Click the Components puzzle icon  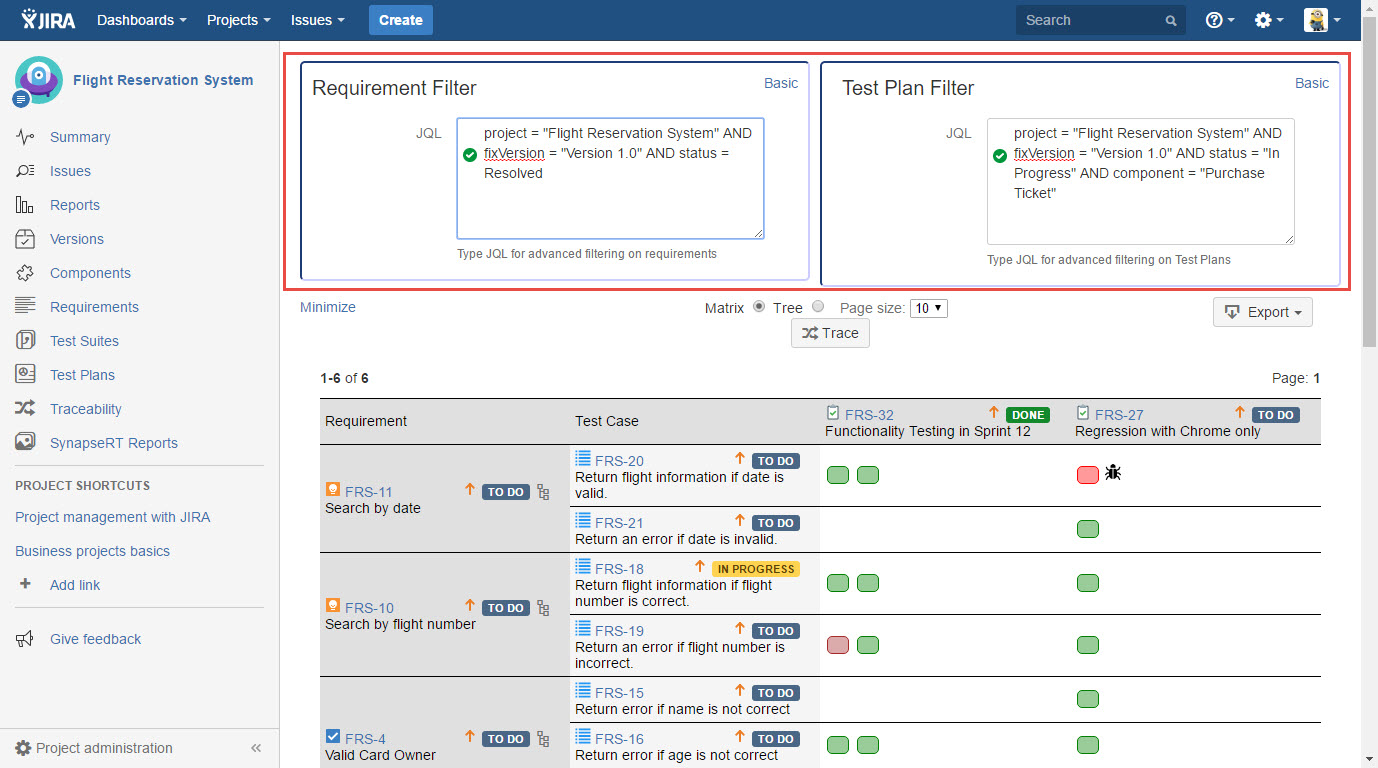click(25, 273)
